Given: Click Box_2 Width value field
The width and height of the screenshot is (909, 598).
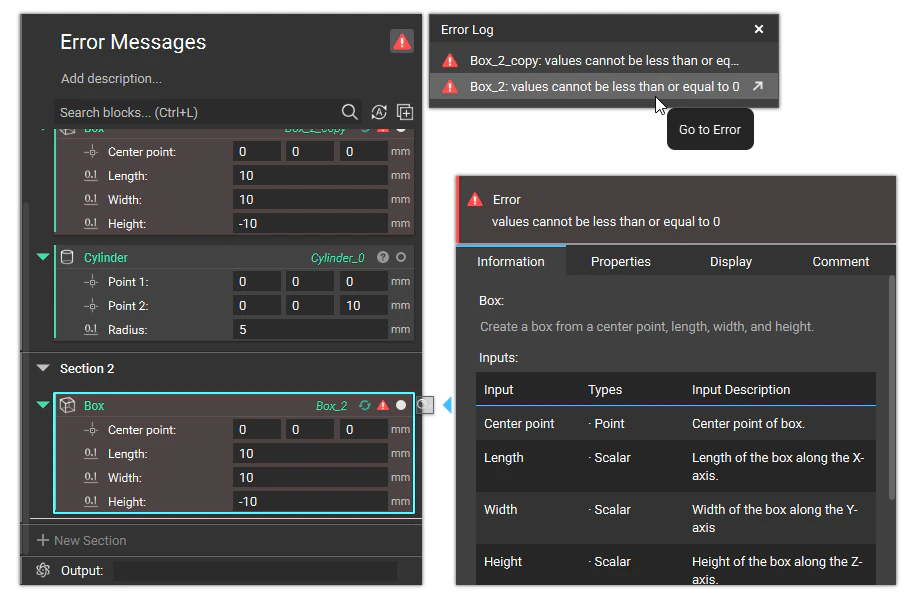Looking at the screenshot, I should [x=310, y=477].
